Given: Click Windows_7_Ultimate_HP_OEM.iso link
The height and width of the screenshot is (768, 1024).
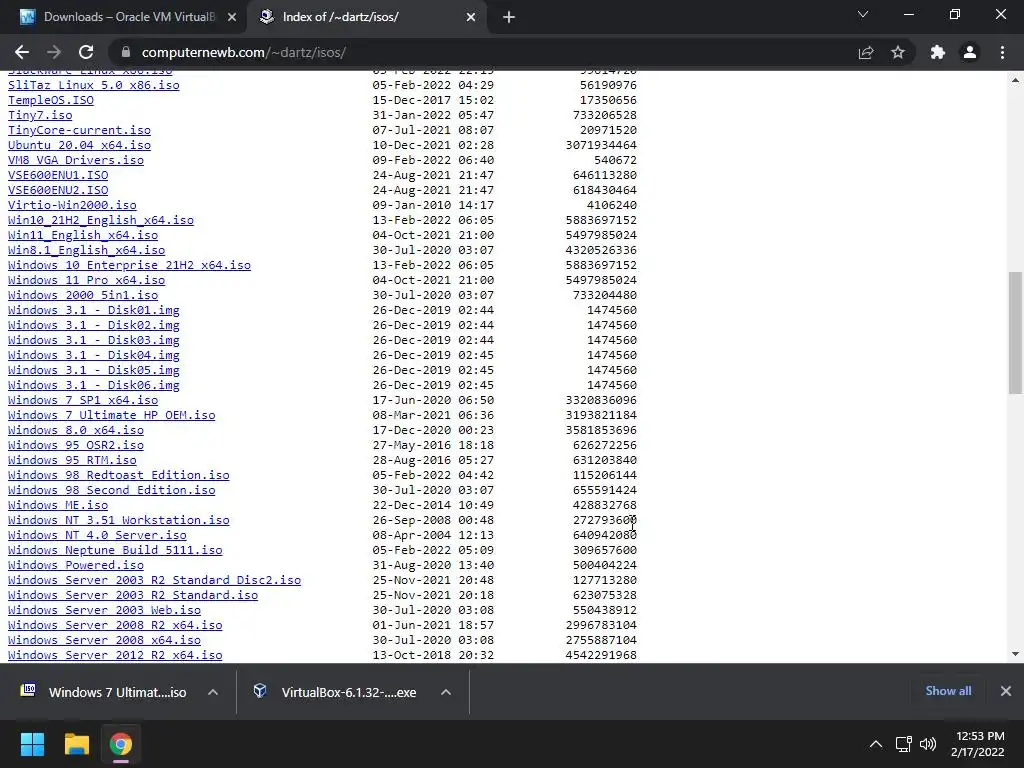Looking at the screenshot, I should (112, 415).
